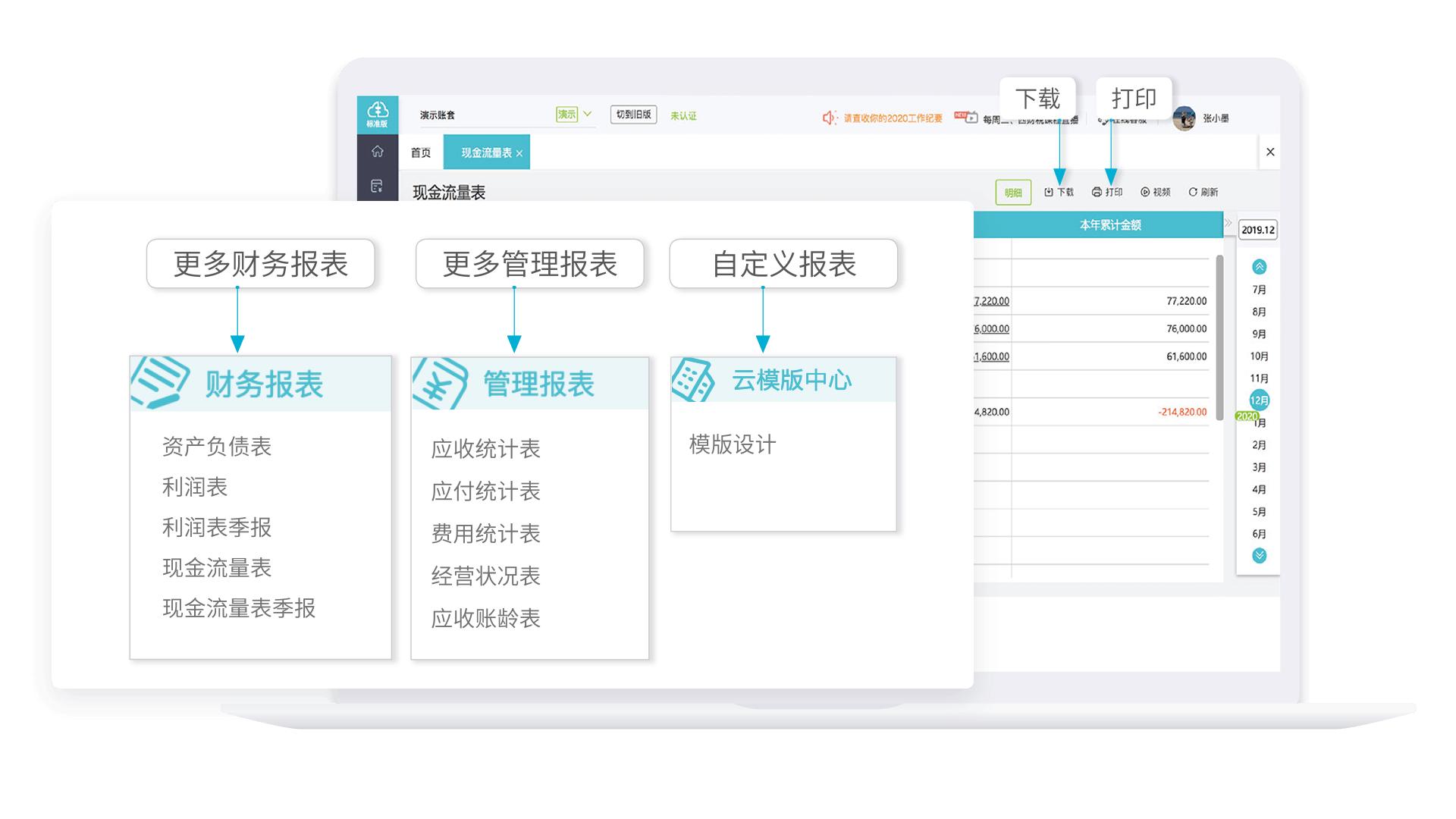Screen dimensions: 1456x819
Task: Click the home icon in the left sidebar
Action: (378, 152)
